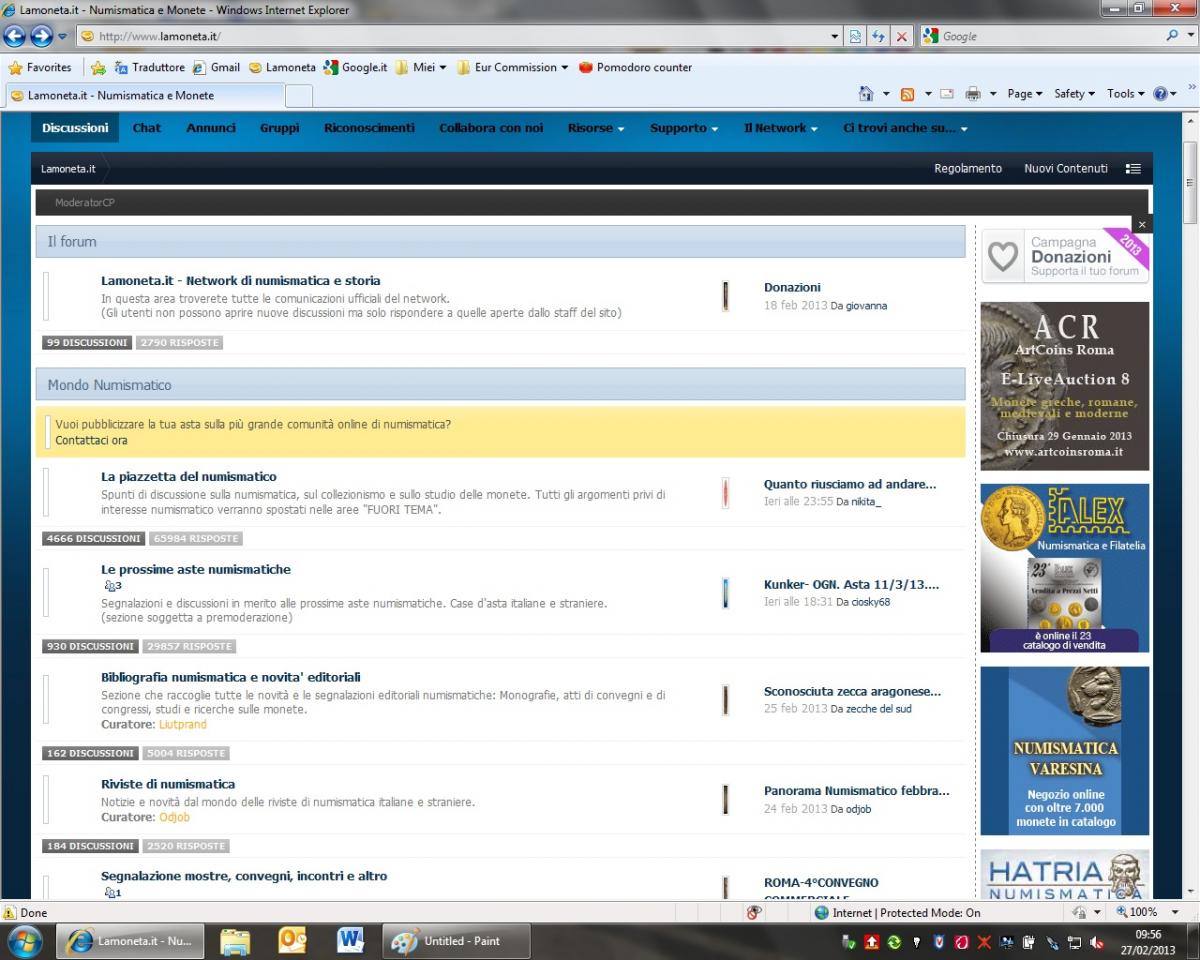Click the Read Mail envelope icon
Image resolution: width=1200 pixels, height=960 pixels.
pyautogui.click(x=946, y=94)
